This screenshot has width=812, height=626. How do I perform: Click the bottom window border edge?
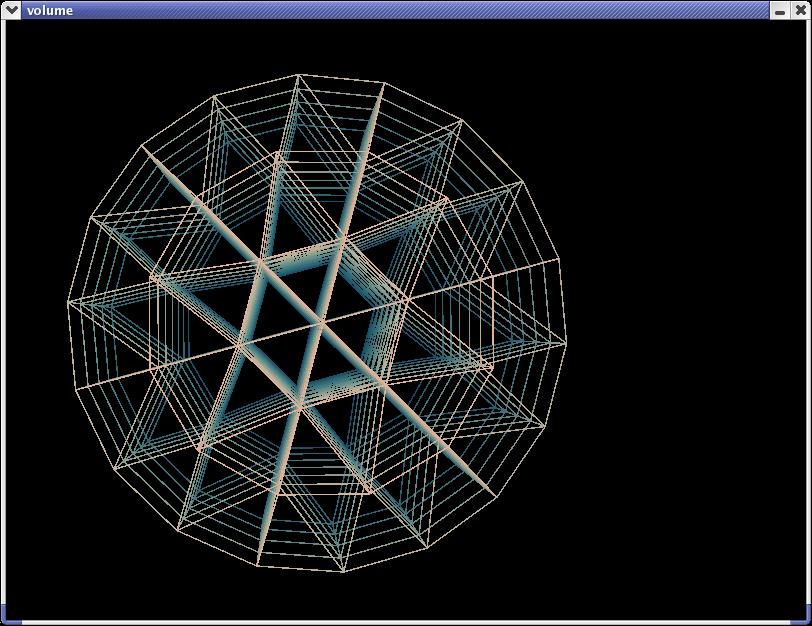coord(400,623)
